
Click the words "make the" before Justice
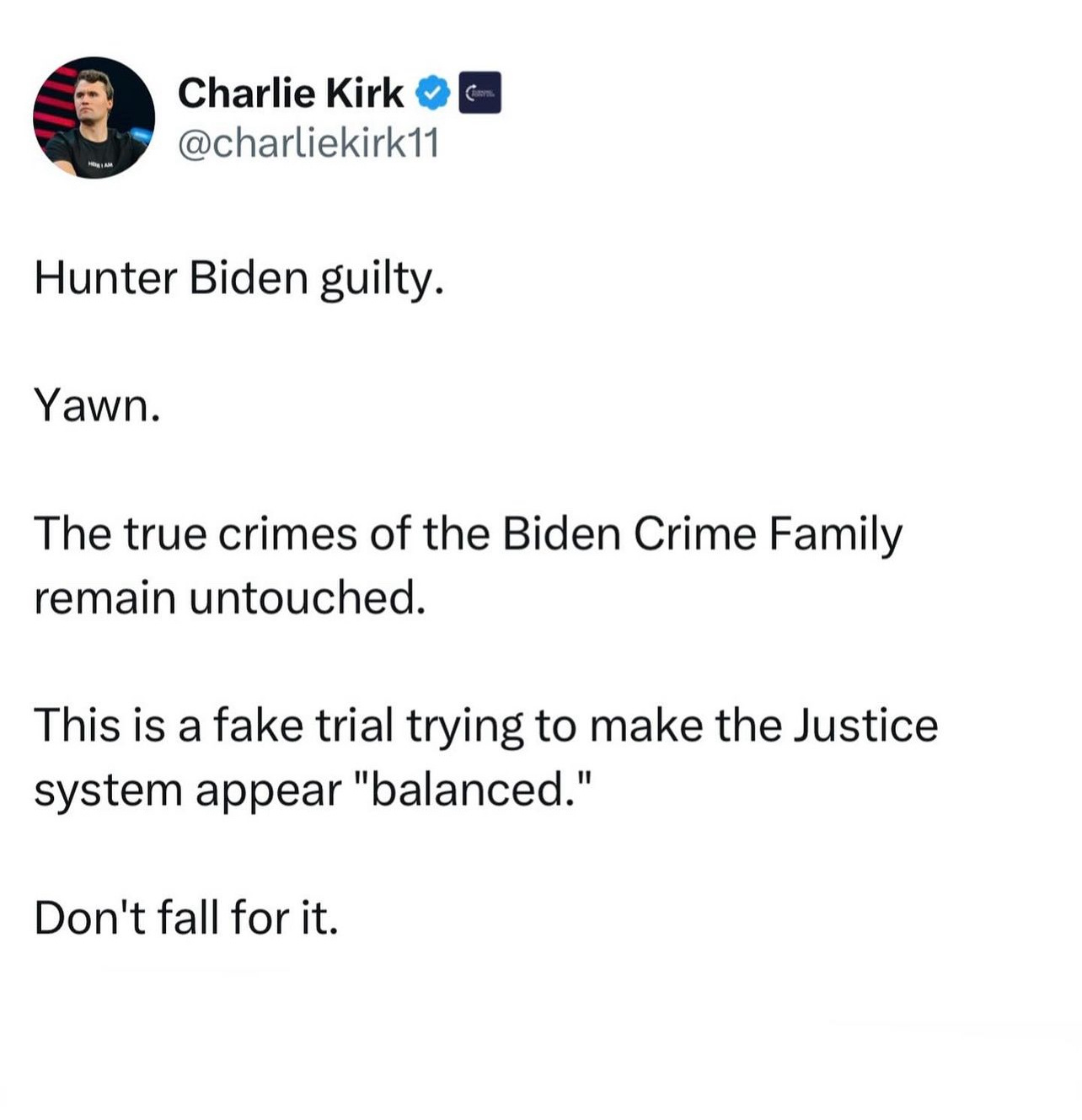pos(684,726)
